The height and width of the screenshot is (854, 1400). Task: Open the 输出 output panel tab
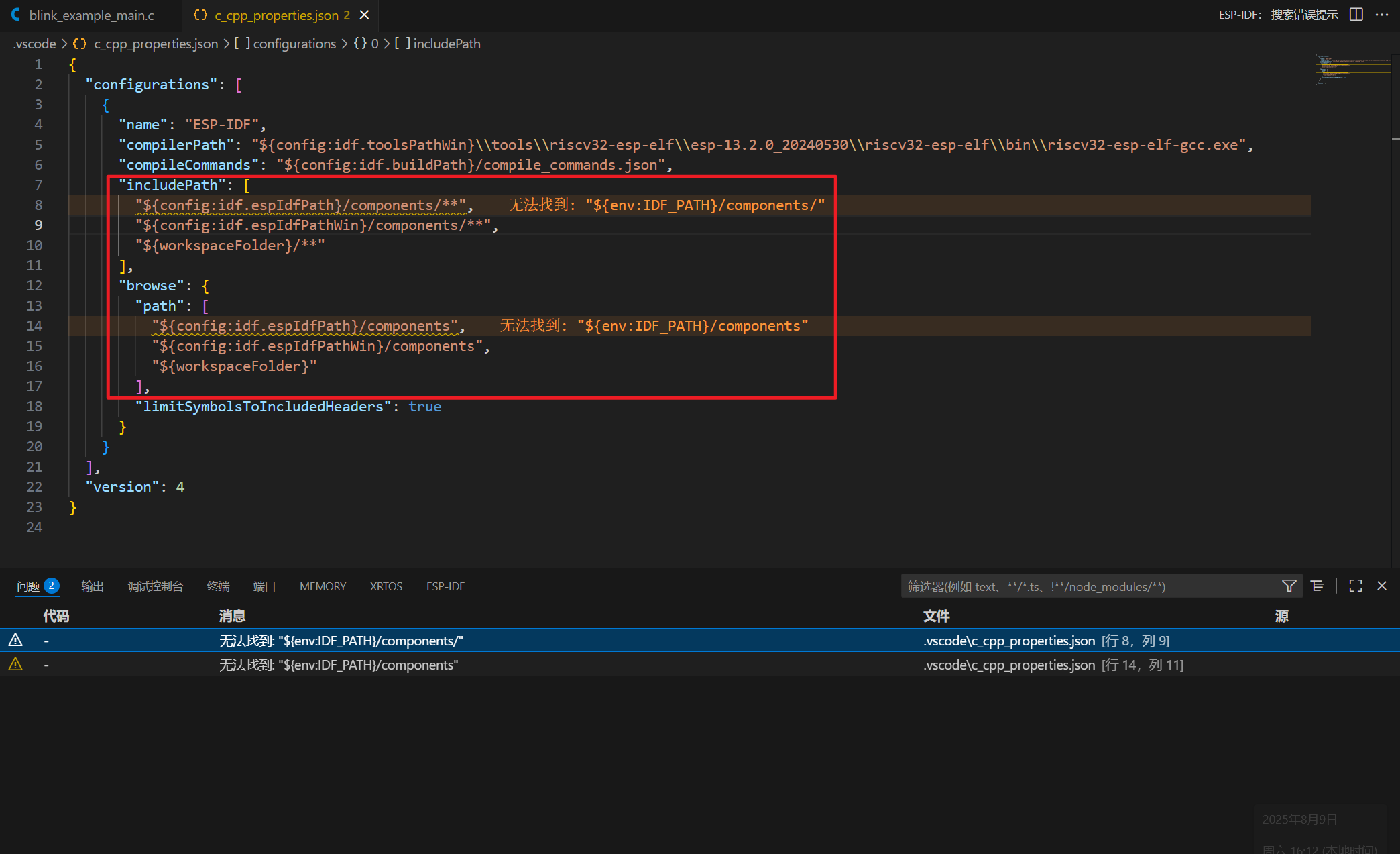(x=93, y=586)
